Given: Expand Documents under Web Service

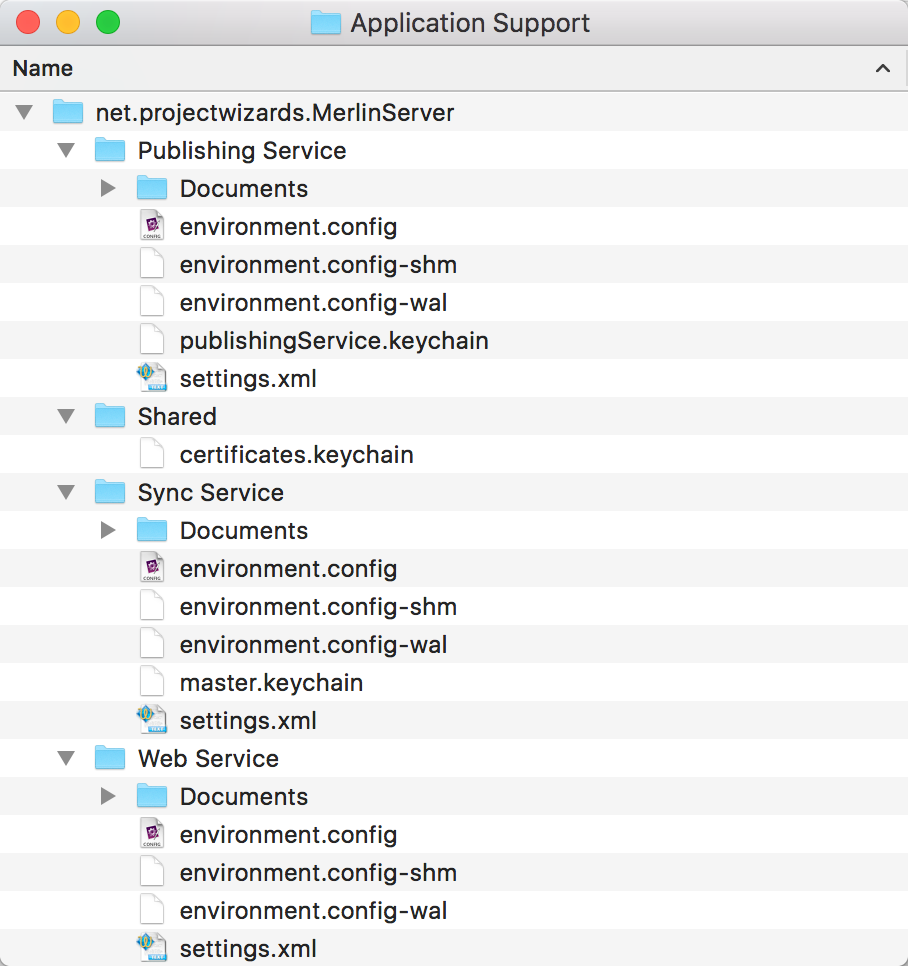Looking at the screenshot, I should click(x=108, y=797).
